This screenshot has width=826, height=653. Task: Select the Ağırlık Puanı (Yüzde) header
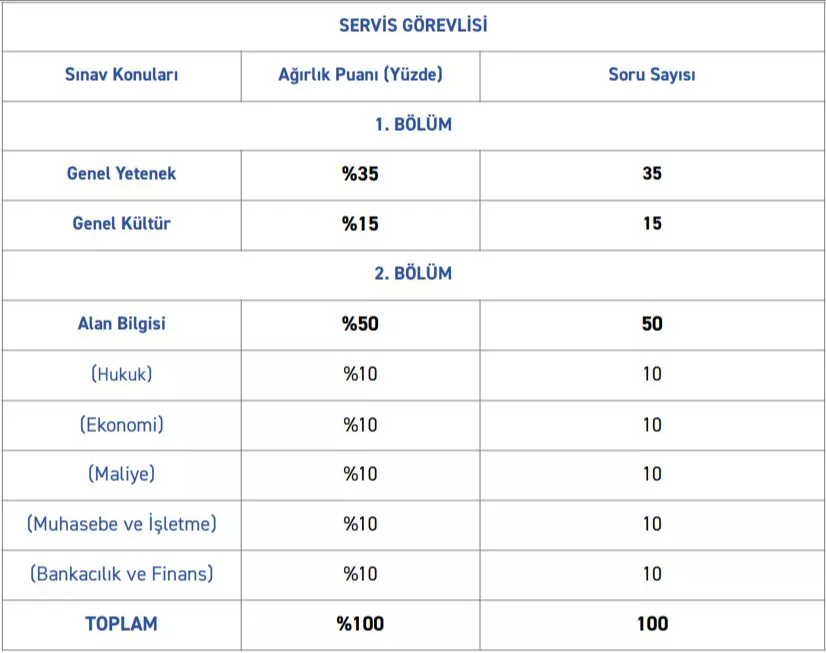pyautogui.click(x=360, y=75)
